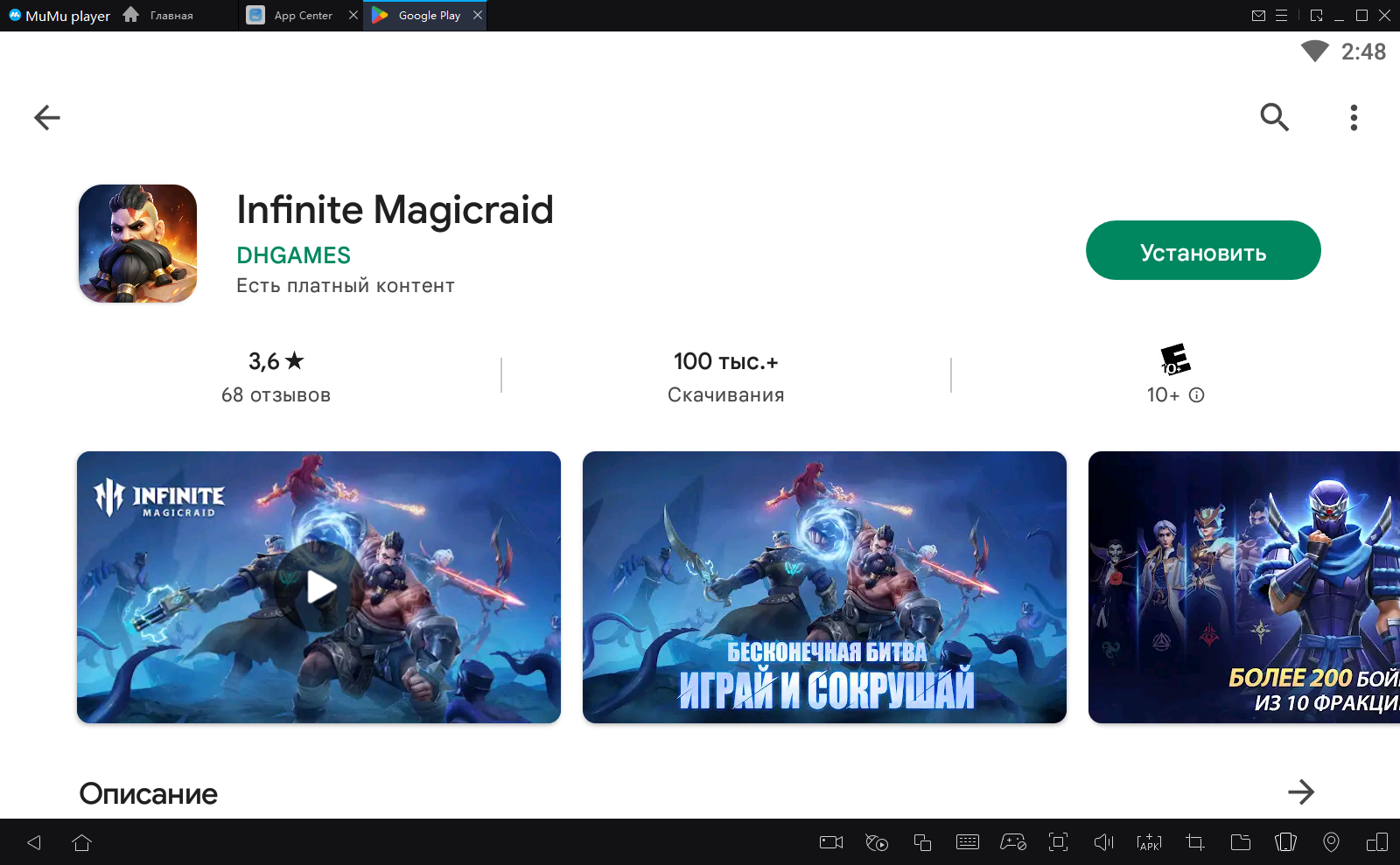Close the Google Play tab
This screenshot has width=1400, height=865.
coord(478,16)
